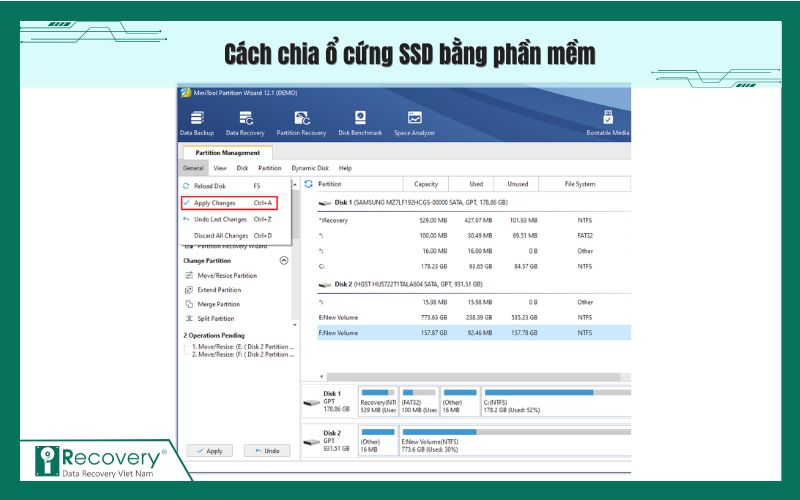
Task: Select the F:New Volume partition row
Action: pos(473,333)
